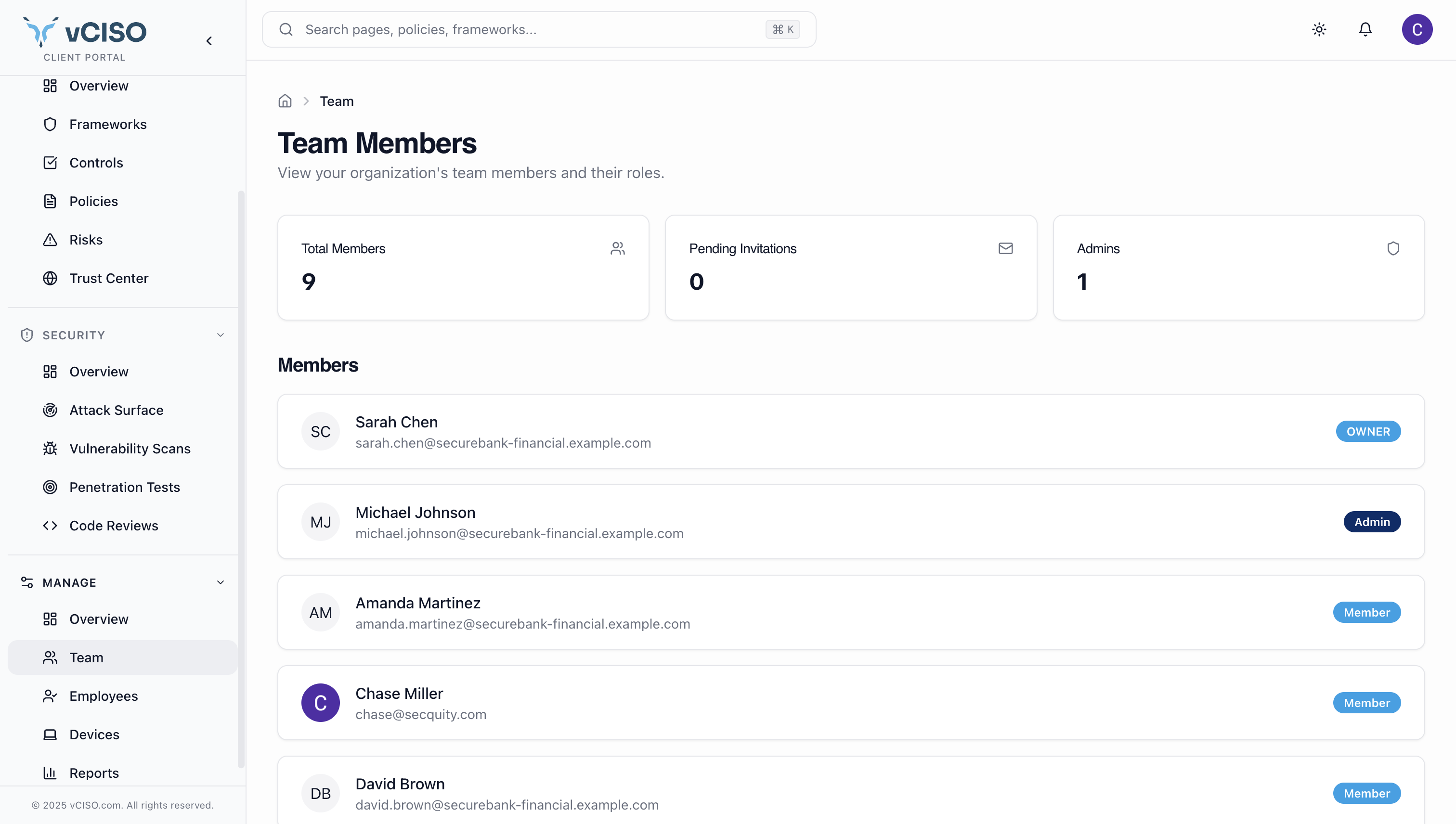
Task: Click the Manage Overview grid icon
Action: tap(50, 618)
